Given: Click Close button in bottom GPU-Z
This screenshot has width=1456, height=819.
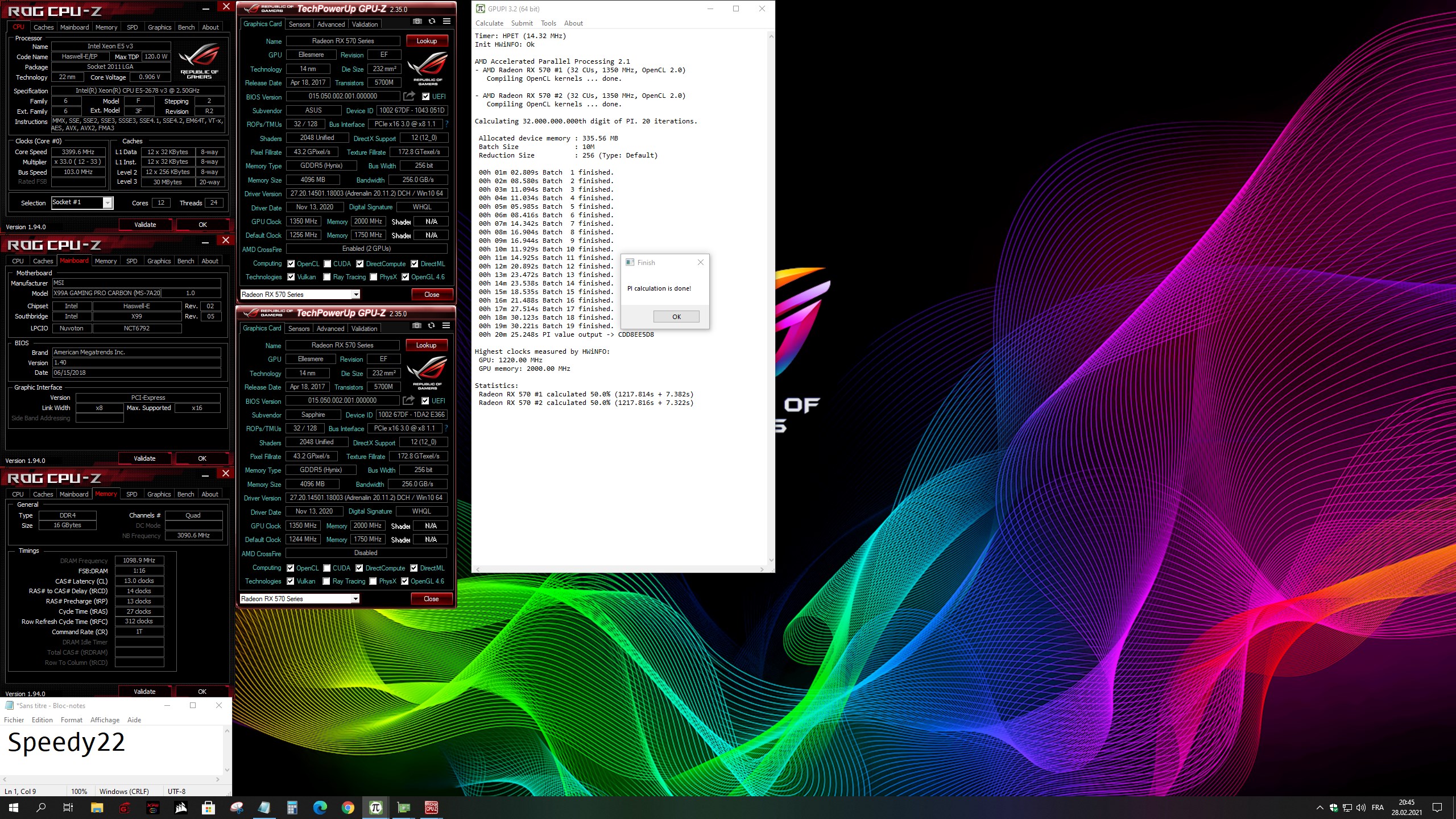Looking at the screenshot, I should pyautogui.click(x=431, y=599).
